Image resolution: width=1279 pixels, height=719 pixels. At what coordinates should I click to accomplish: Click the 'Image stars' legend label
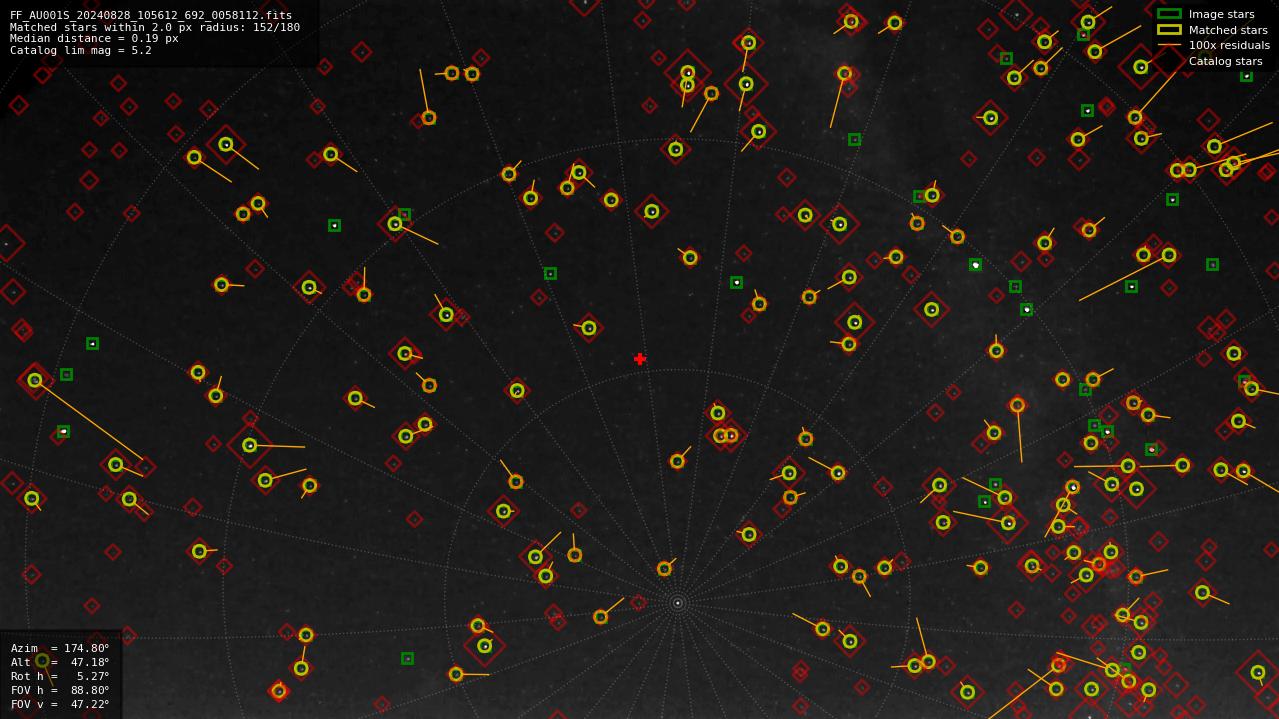(x=1221, y=14)
